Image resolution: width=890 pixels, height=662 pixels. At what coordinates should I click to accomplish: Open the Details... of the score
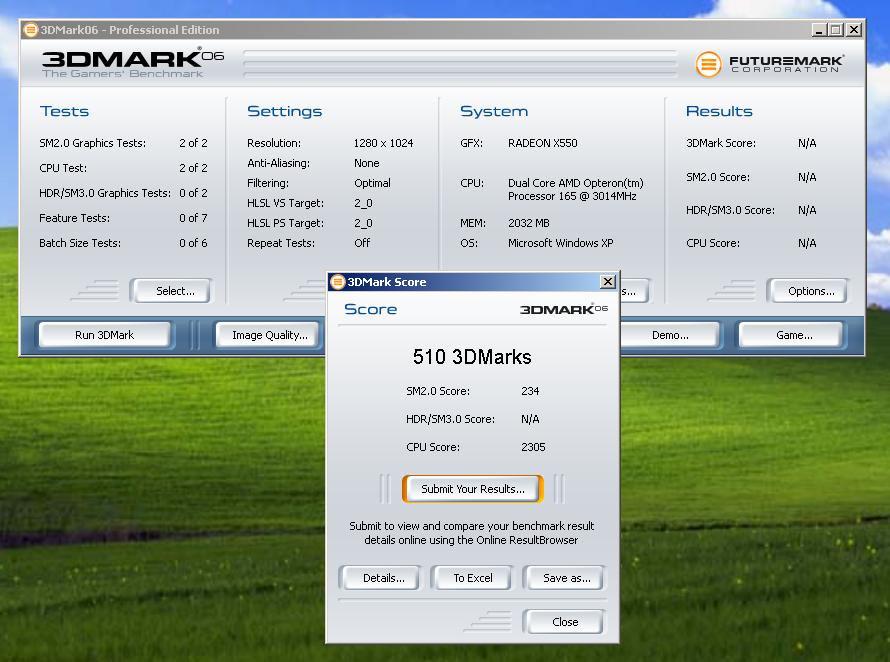pos(381,578)
